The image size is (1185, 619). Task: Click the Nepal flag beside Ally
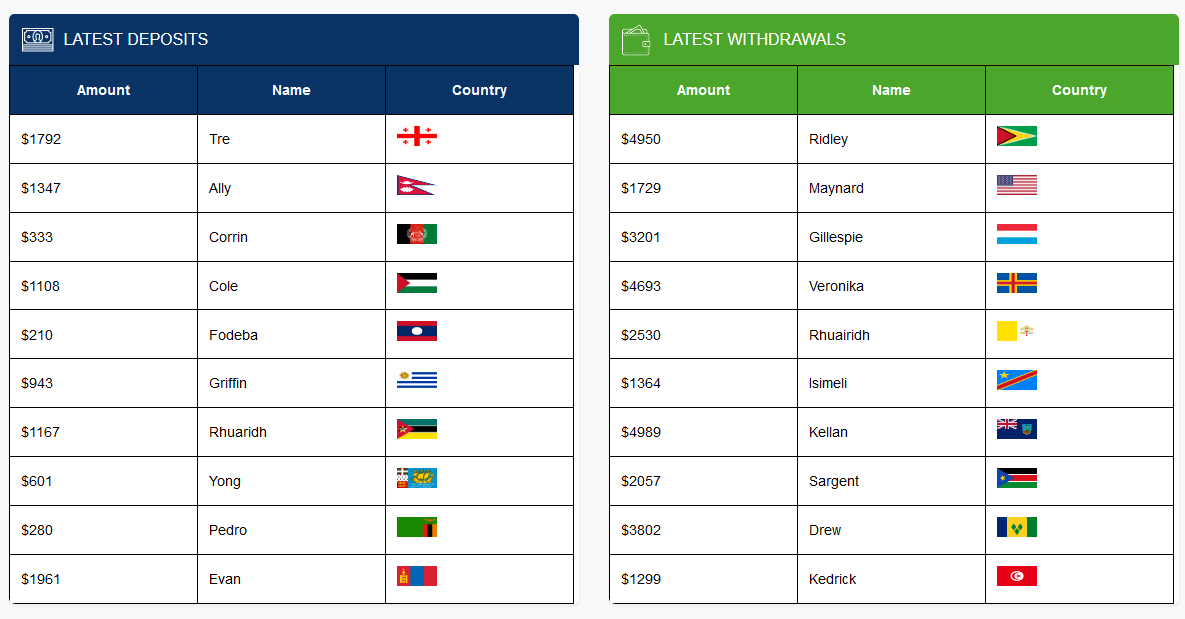pos(415,186)
